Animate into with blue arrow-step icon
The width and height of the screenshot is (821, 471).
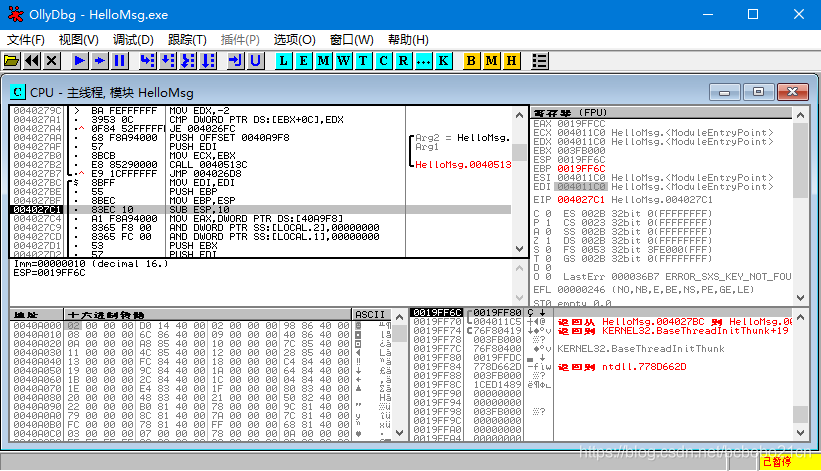(x=99, y=61)
